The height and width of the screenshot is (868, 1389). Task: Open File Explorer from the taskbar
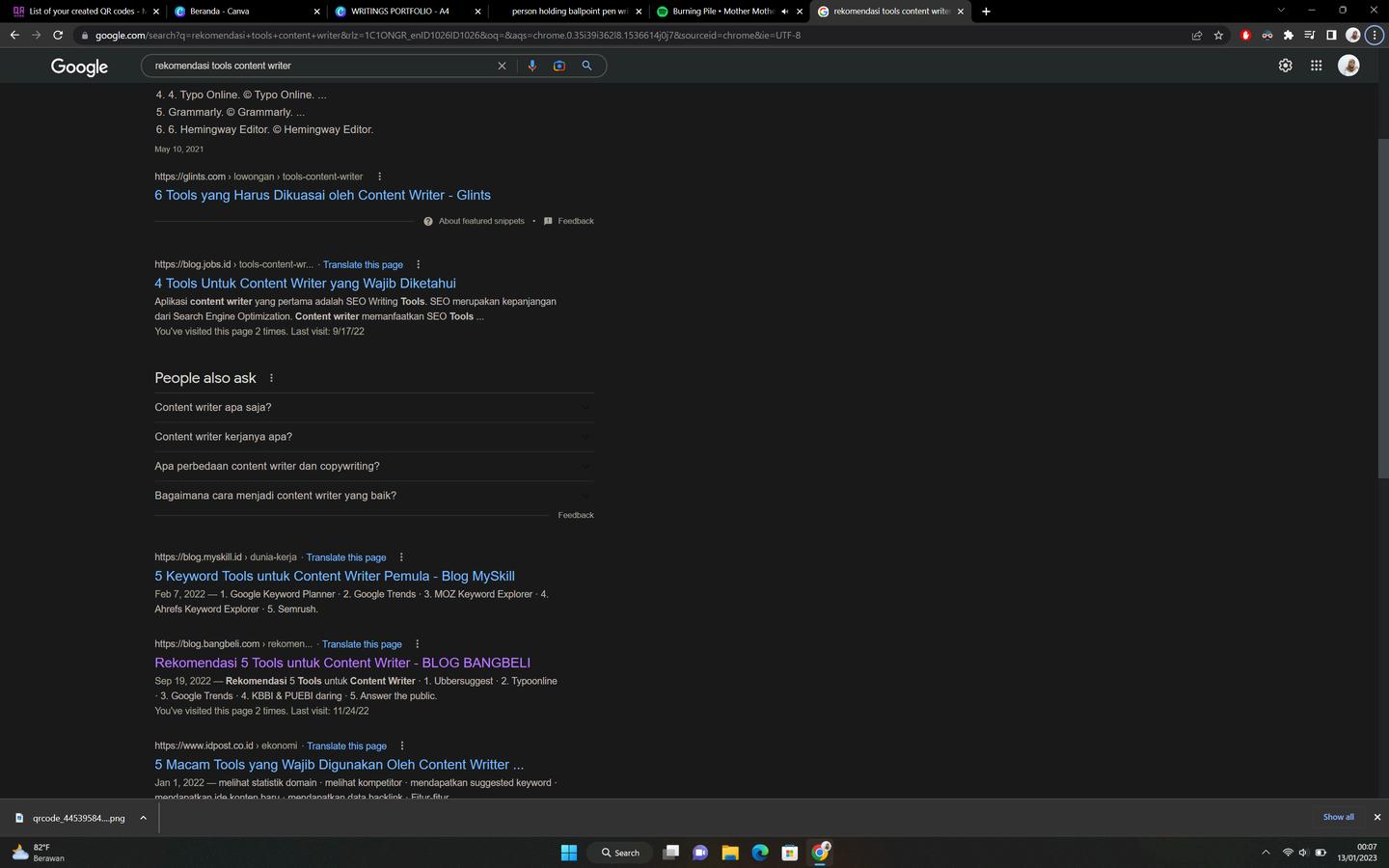730,853
